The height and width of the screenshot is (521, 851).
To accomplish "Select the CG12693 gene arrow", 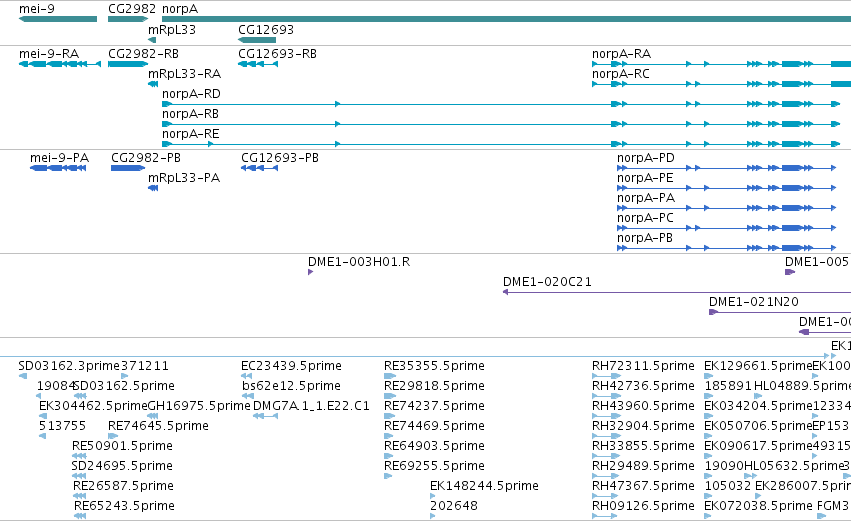I will coord(257,40).
